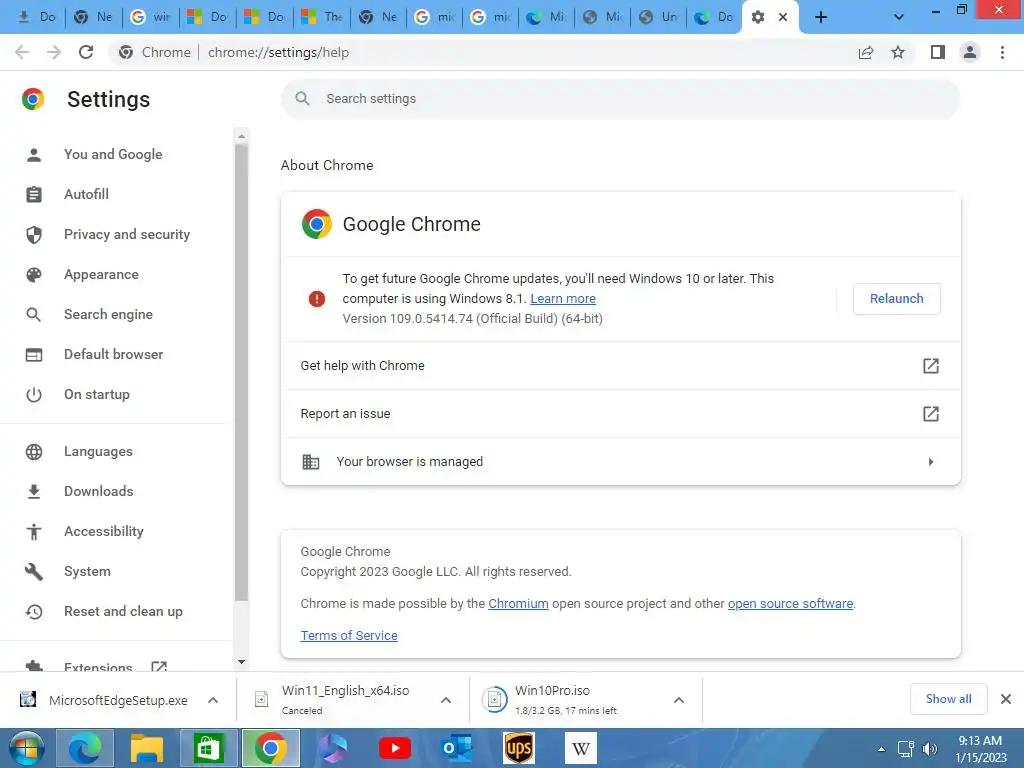Open You and Google settings
This screenshot has height=768, width=1024.
tap(113, 154)
